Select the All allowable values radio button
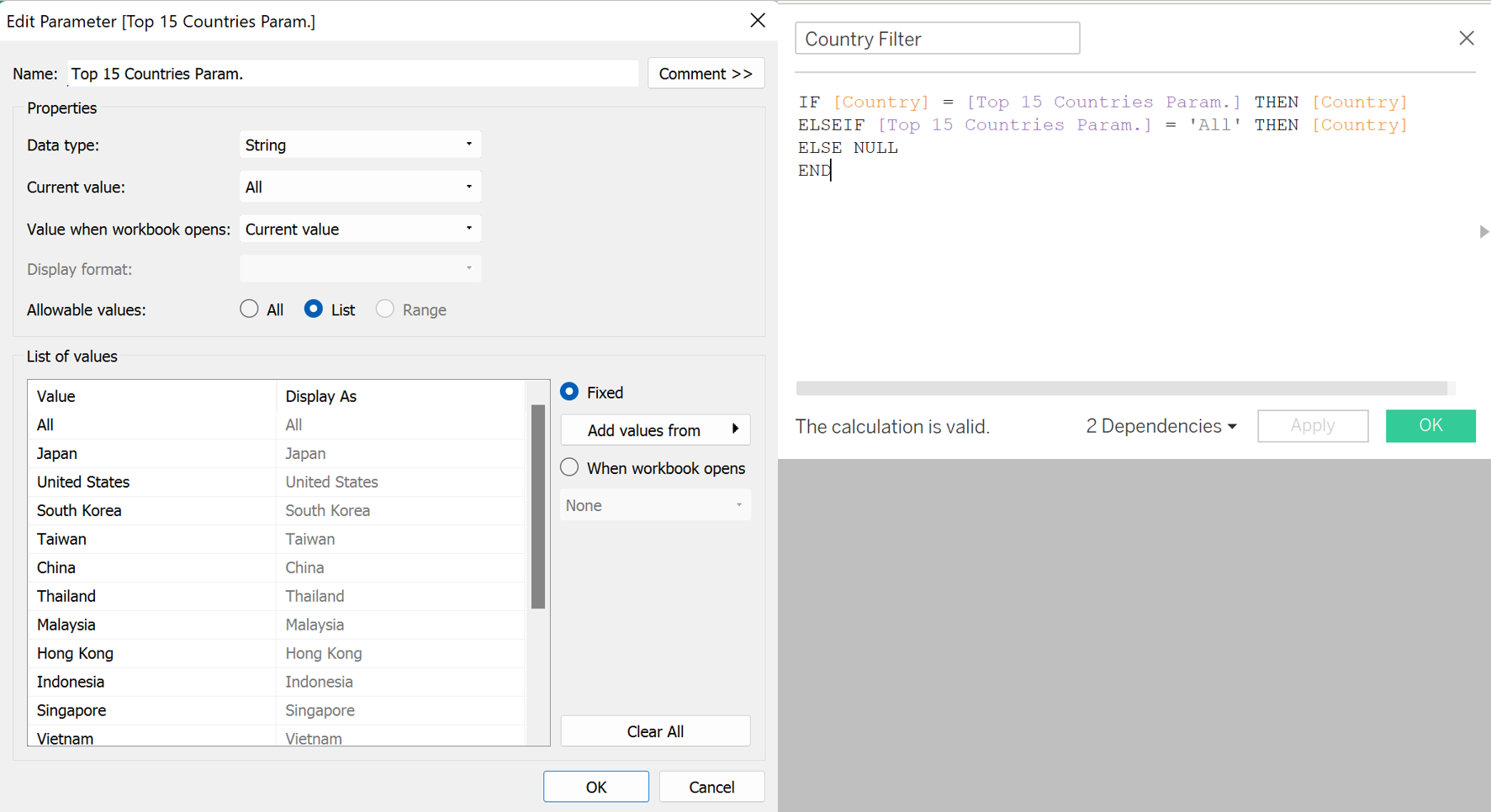This screenshot has height=812, width=1491. point(249,309)
